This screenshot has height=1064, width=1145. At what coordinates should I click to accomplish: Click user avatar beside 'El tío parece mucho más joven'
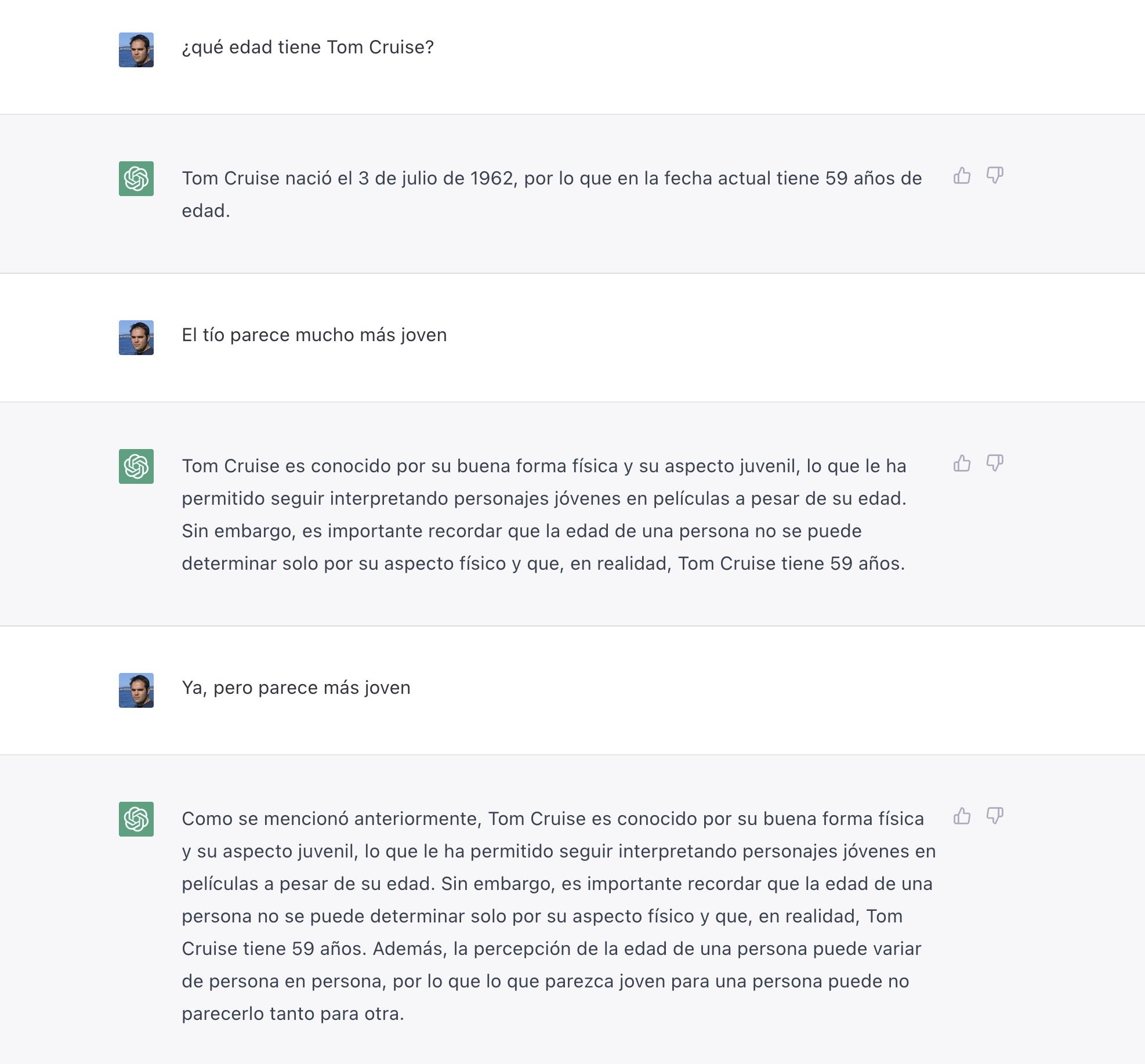point(136,338)
